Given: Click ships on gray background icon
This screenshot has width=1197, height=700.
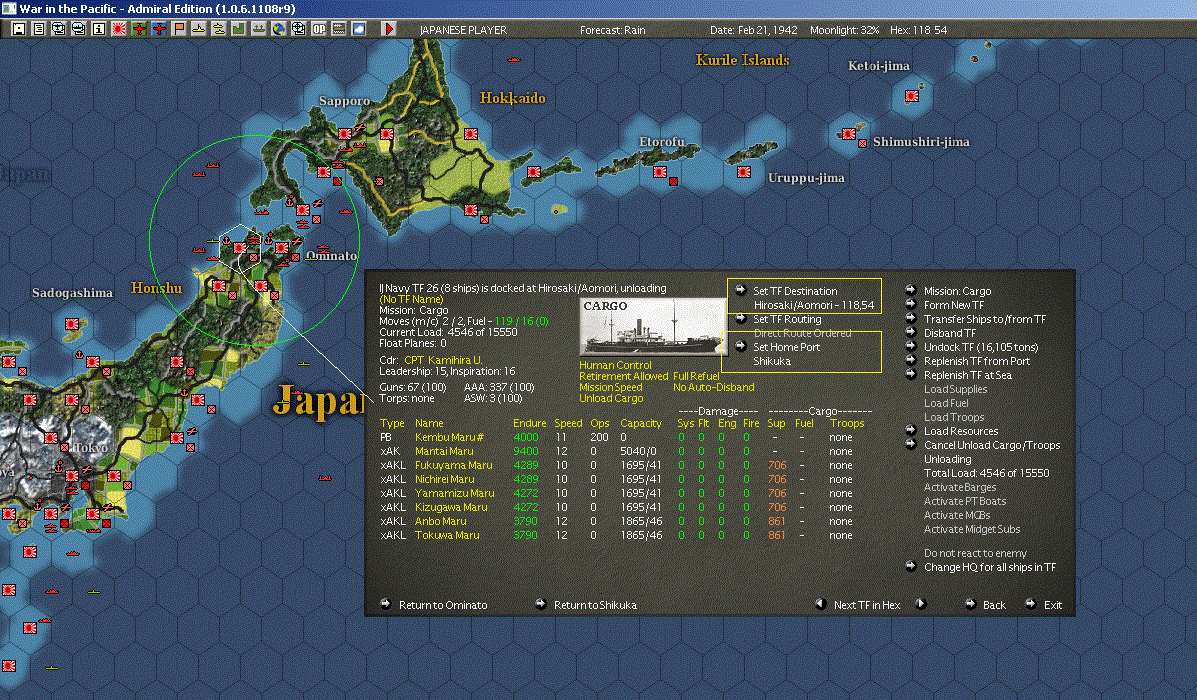Looking at the screenshot, I should 259,29.
